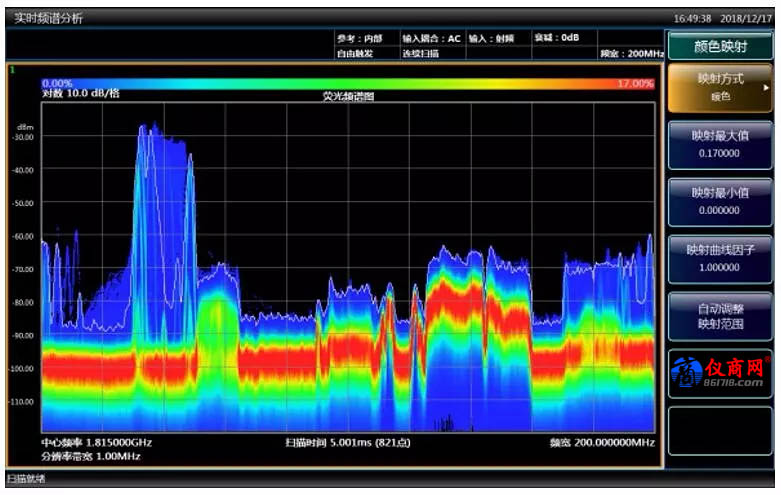Open the 映射方式 (暖色) mapping mode softkey
Image resolution: width=781 pixels, height=495 pixels.
[x=720, y=88]
